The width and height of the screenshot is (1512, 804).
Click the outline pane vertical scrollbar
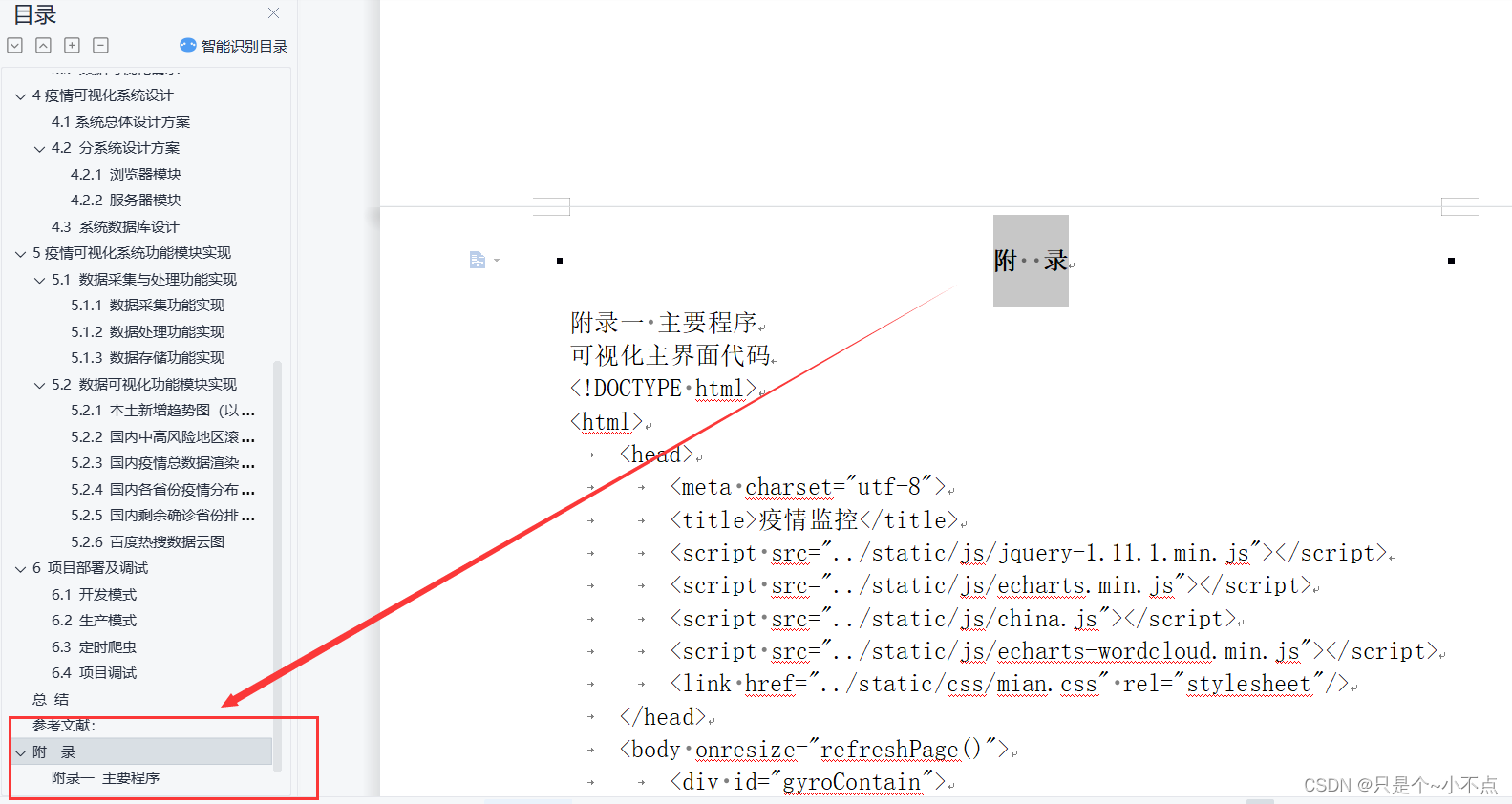click(277, 565)
